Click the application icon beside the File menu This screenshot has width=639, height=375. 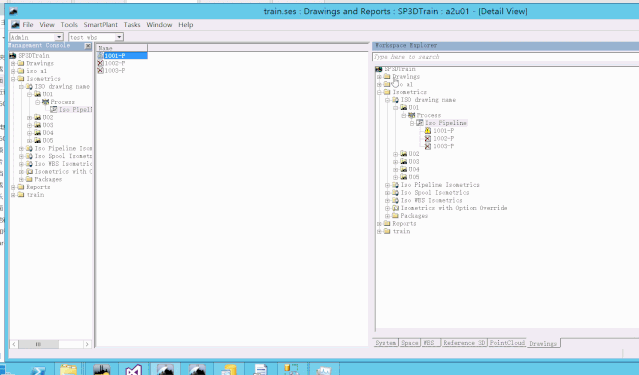click(x=15, y=25)
